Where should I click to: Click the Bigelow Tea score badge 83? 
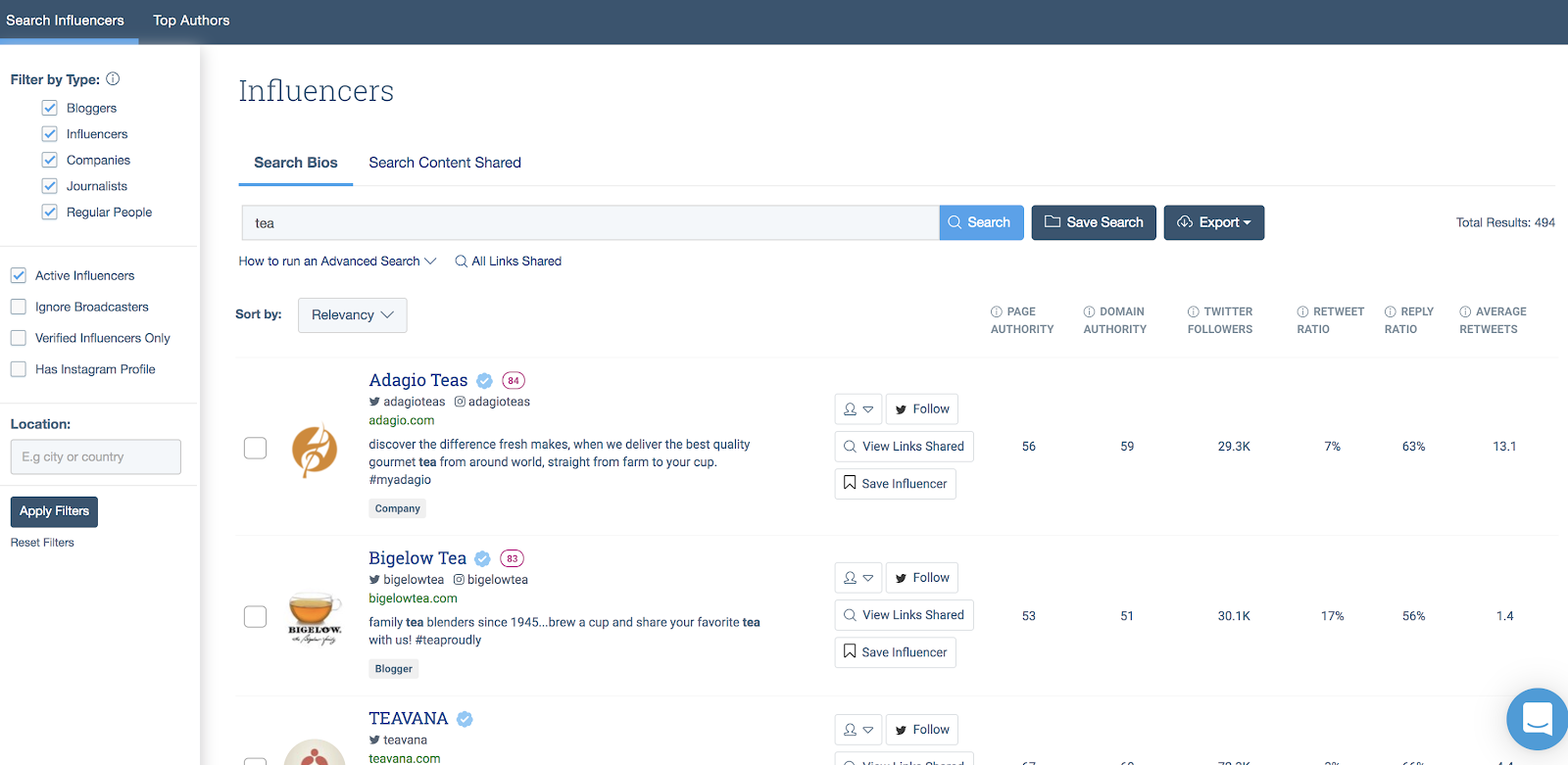point(512,559)
